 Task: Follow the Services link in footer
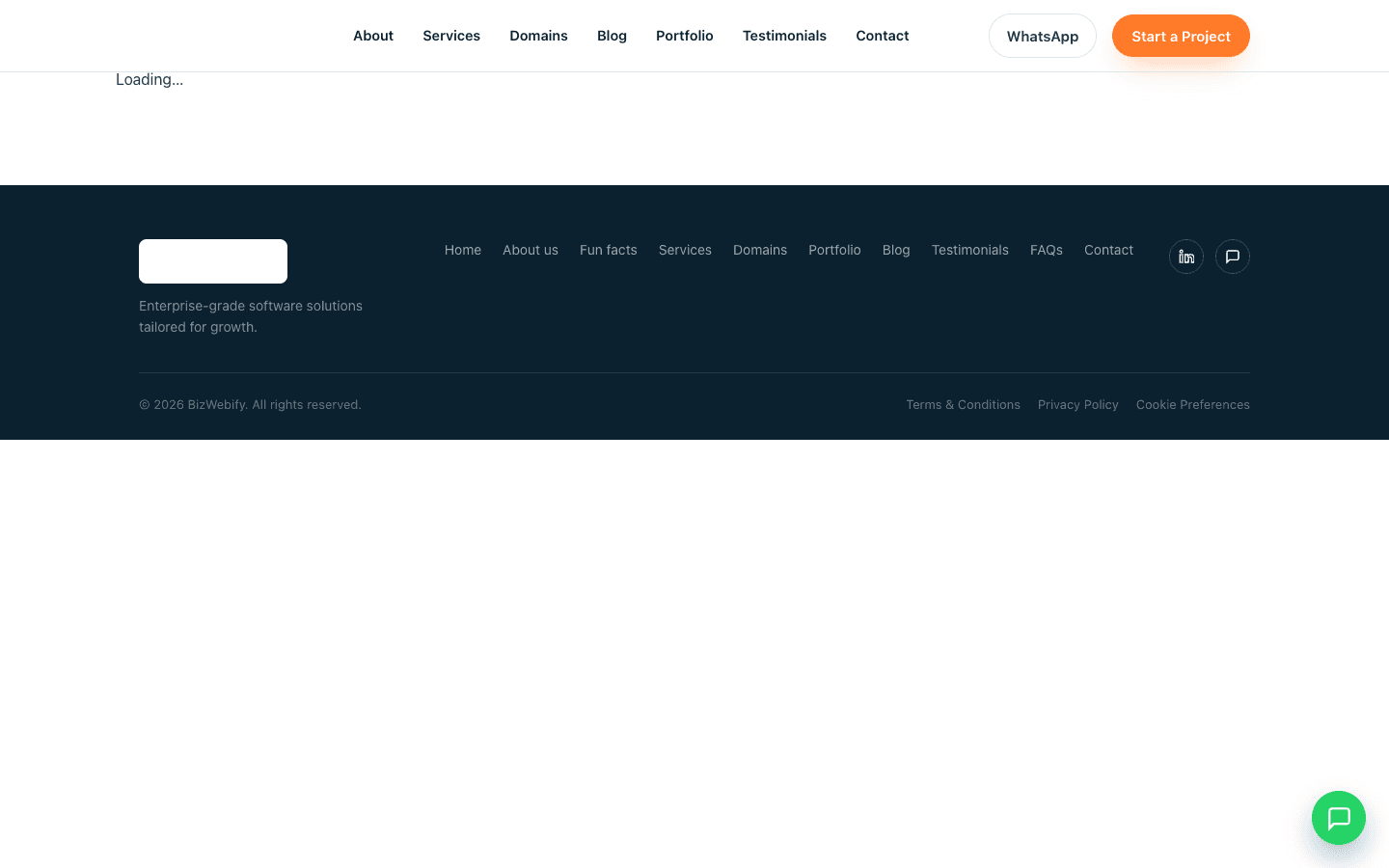pyautogui.click(x=685, y=250)
